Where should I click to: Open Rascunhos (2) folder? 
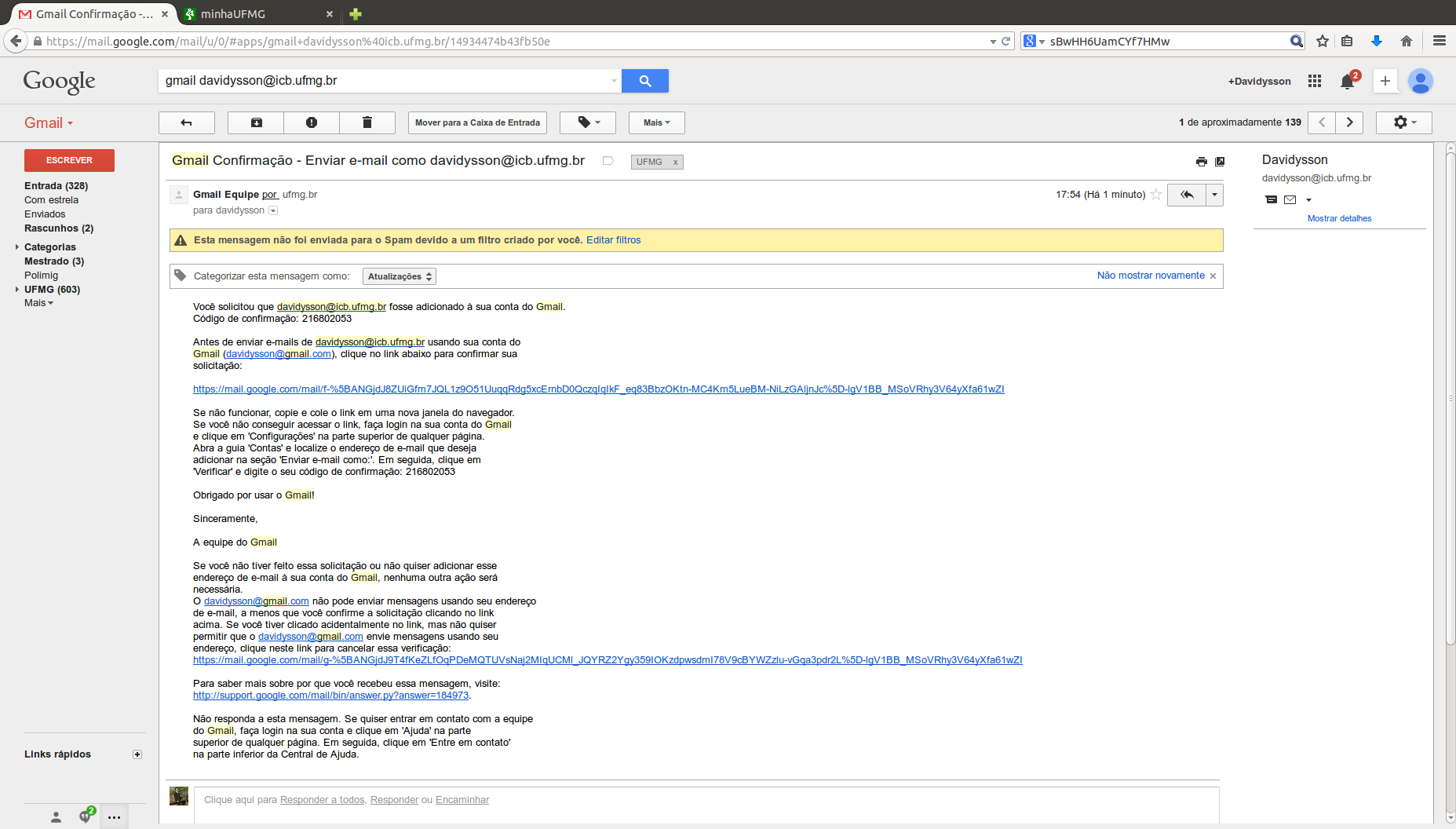(x=59, y=228)
